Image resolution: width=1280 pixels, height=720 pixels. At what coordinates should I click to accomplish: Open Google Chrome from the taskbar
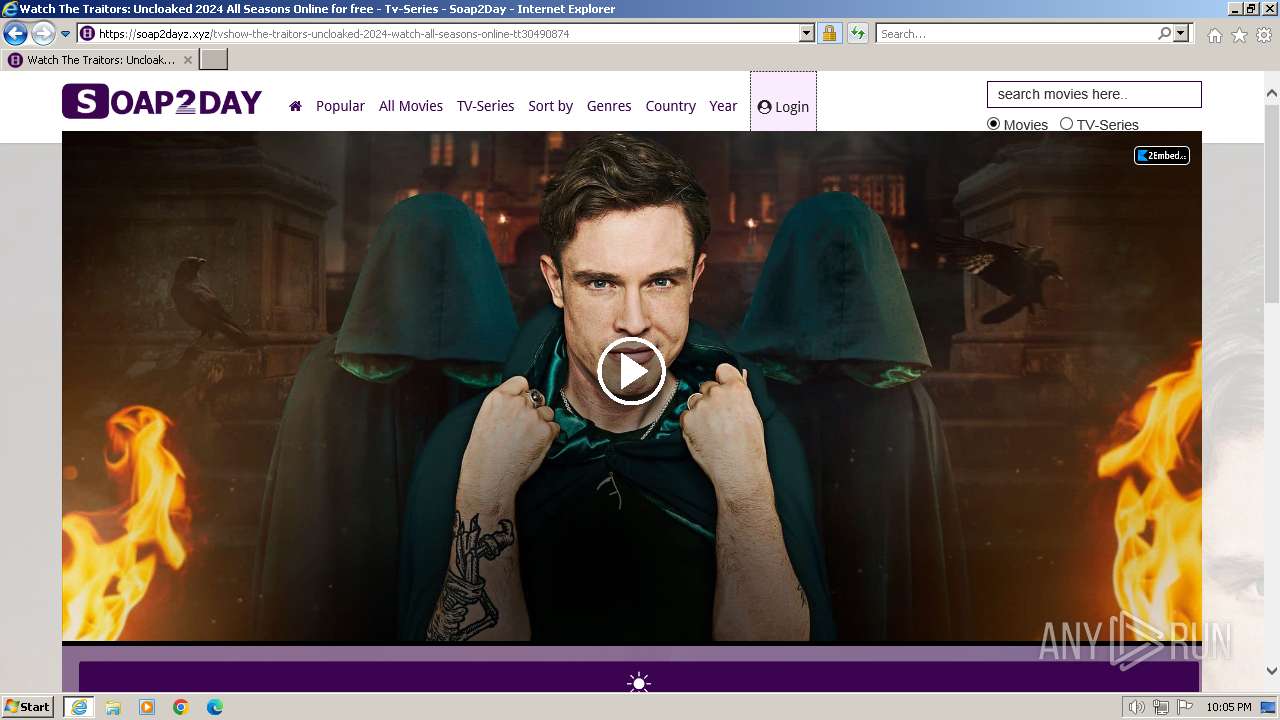(x=181, y=707)
